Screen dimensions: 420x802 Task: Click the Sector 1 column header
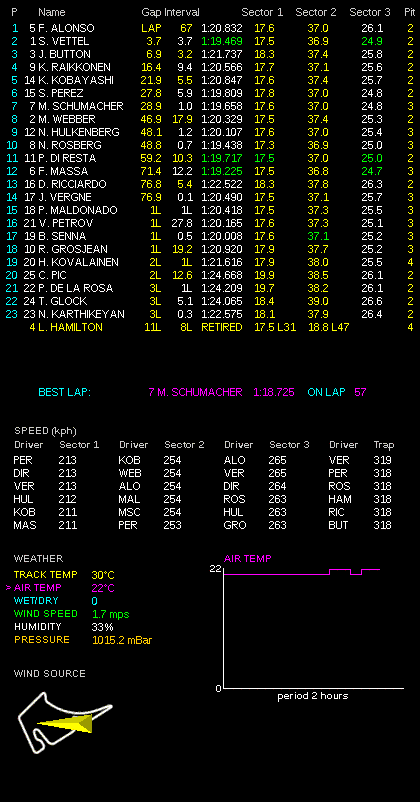pyautogui.click(x=262, y=12)
